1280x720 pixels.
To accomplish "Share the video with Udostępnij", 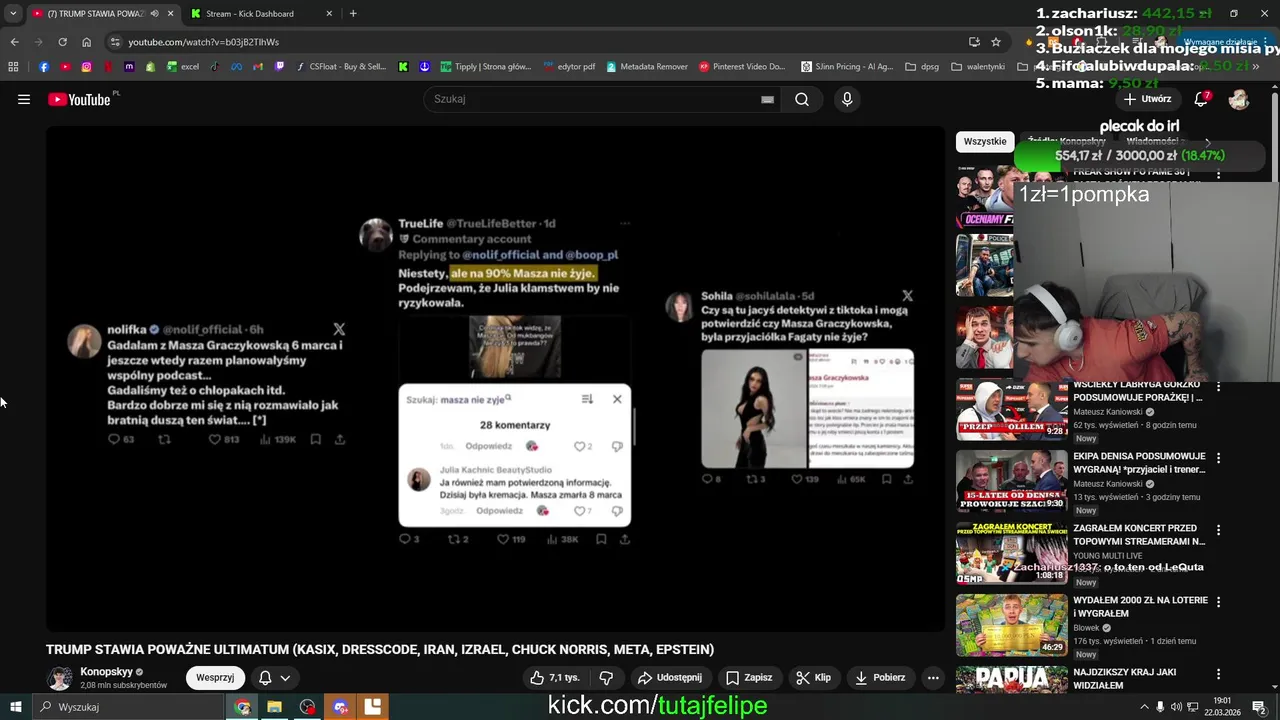I will 670,677.
